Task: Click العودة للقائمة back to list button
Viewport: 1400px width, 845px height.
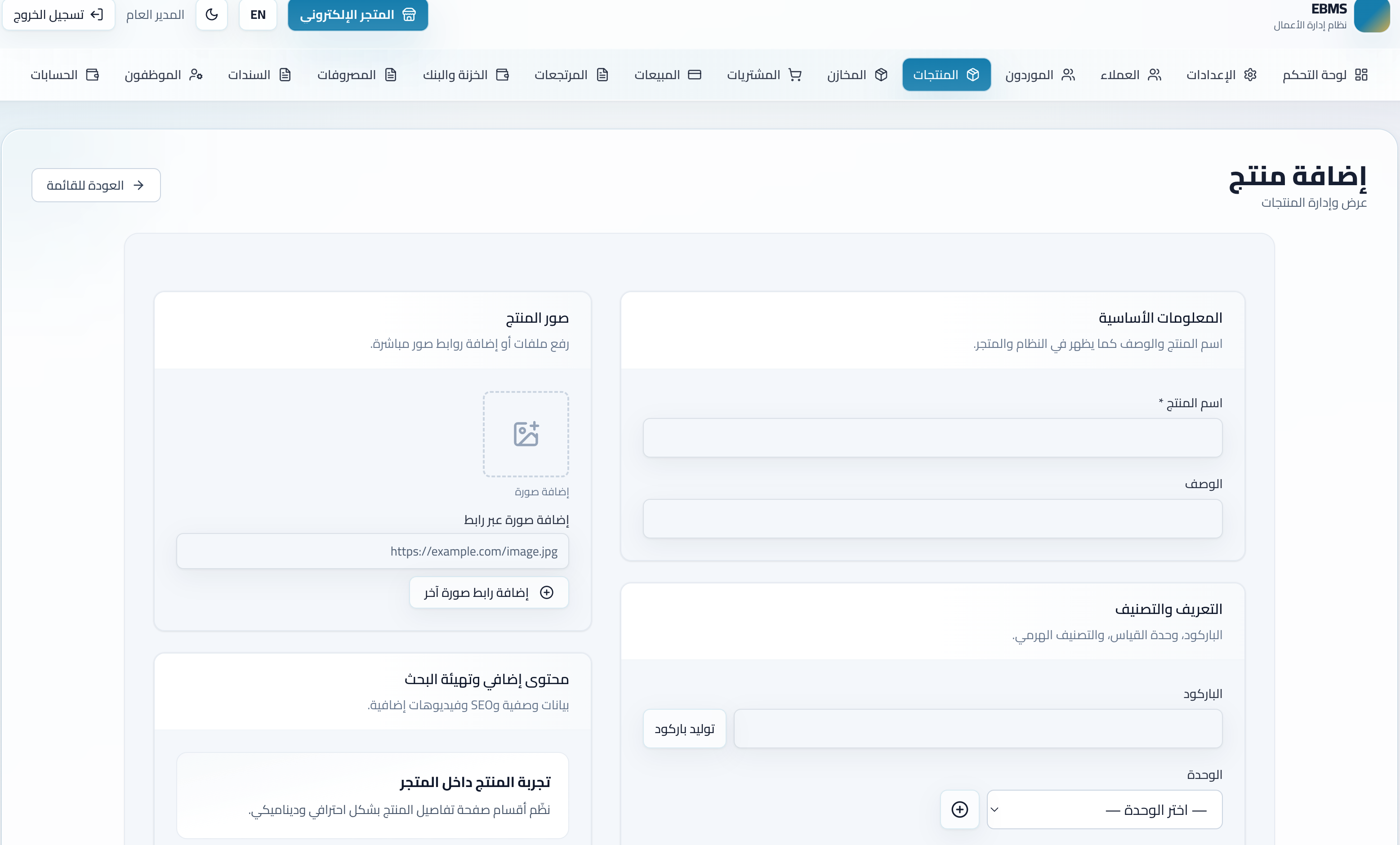Action: point(96,185)
